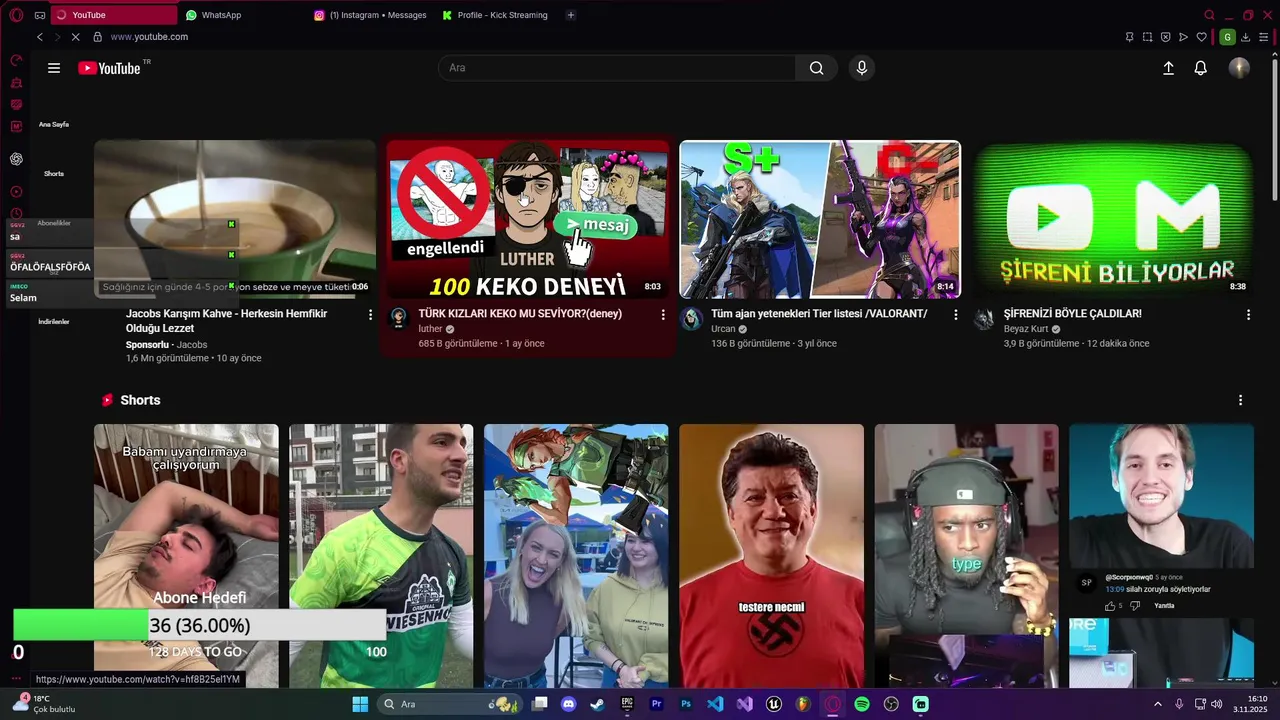Viewport: 1280px width, 720px height.
Task: Switch to Profile - Kick Streaming tab
Action: pyautogui.click(x=495, y=15)
